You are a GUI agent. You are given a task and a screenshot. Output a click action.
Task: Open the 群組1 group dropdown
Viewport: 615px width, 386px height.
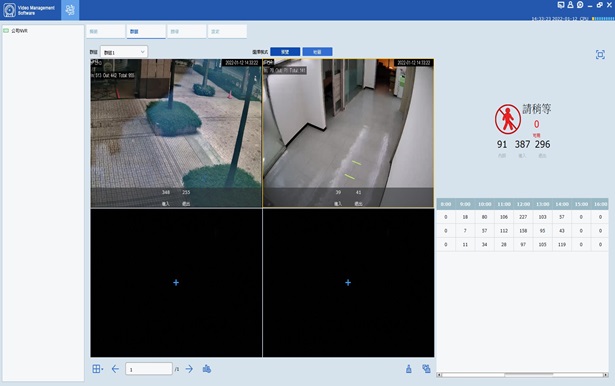[124, 52]
